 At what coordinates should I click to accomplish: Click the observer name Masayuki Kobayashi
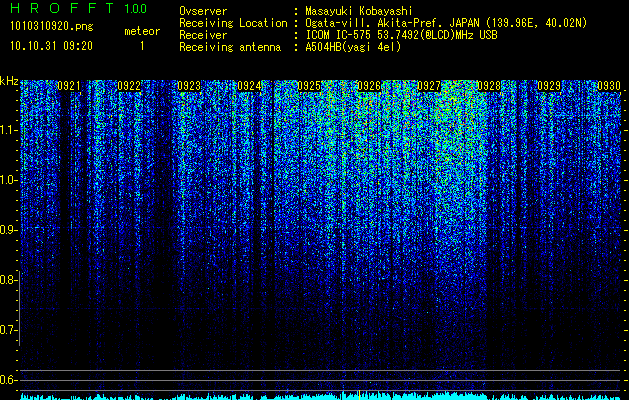pos(359,11)
